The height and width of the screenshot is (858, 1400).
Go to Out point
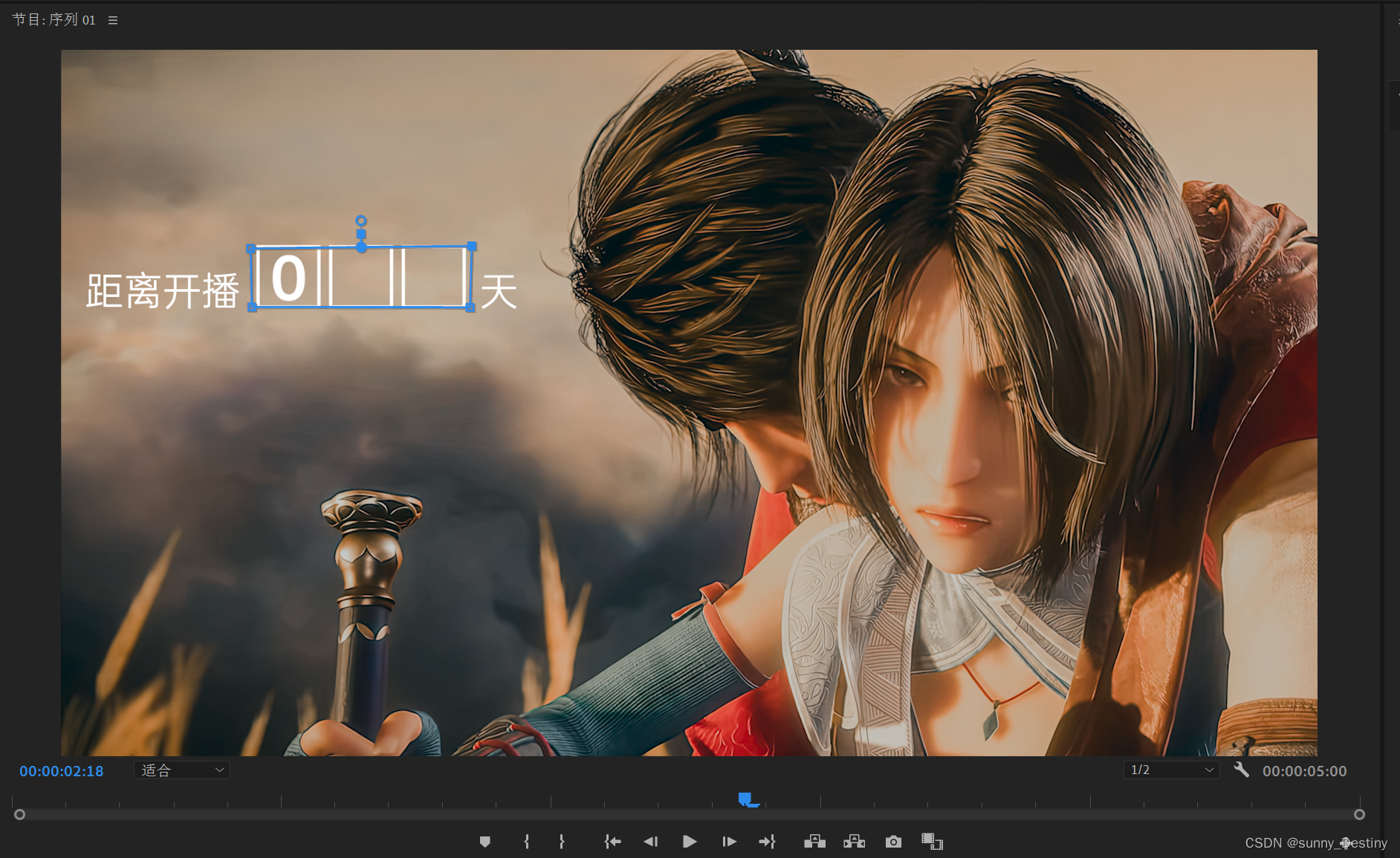pyautogui.click(x=768, y=842)
